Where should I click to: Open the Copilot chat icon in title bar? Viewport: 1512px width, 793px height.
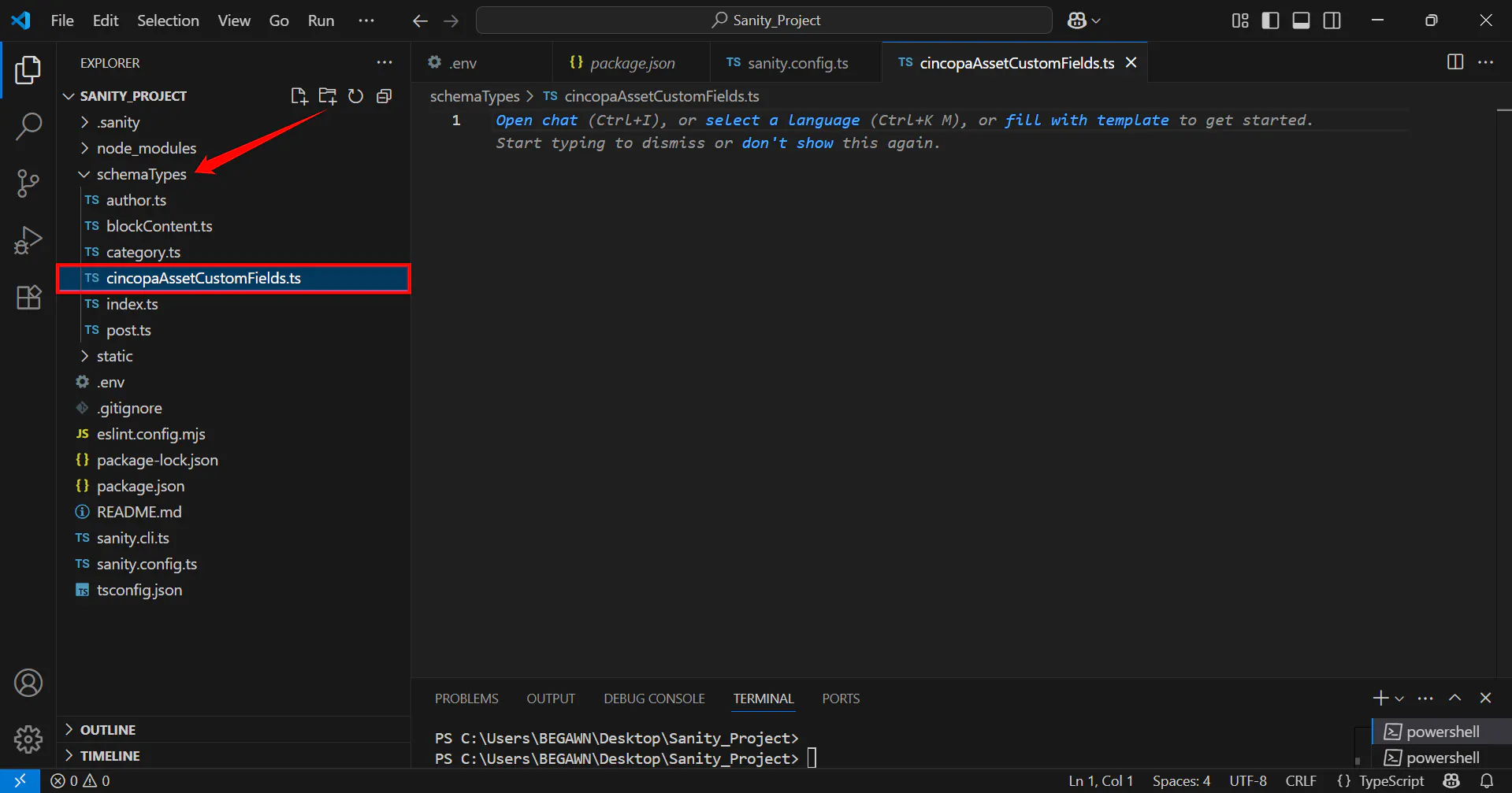tap(1076, 20)
